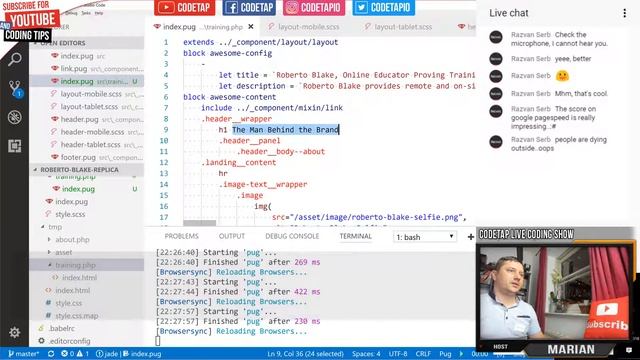The width and height of the screenshot is (640, 360).
Task: Open the Search view in activity bar
Action: pyautogui.click(x=15, y=60)
